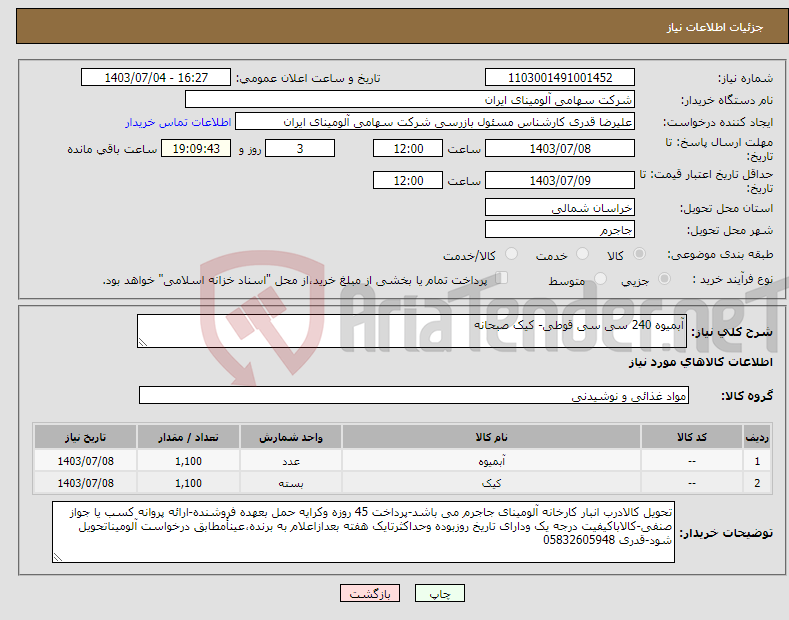This screenshot has height=620, width=789.
Task: Click row number 1 cell
Action: (757, 460)
